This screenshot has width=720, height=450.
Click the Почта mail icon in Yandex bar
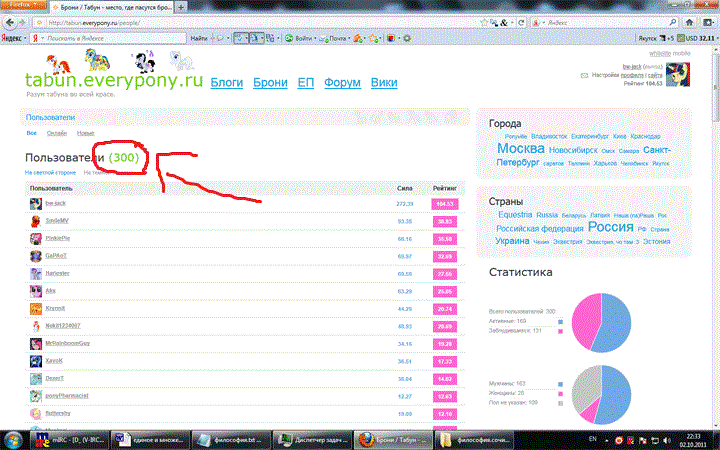(335, 38)
